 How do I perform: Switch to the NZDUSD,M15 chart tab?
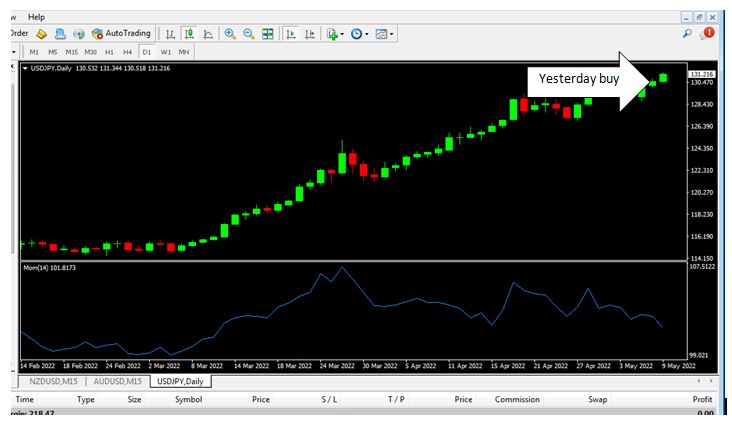click(x=53, y=381)
